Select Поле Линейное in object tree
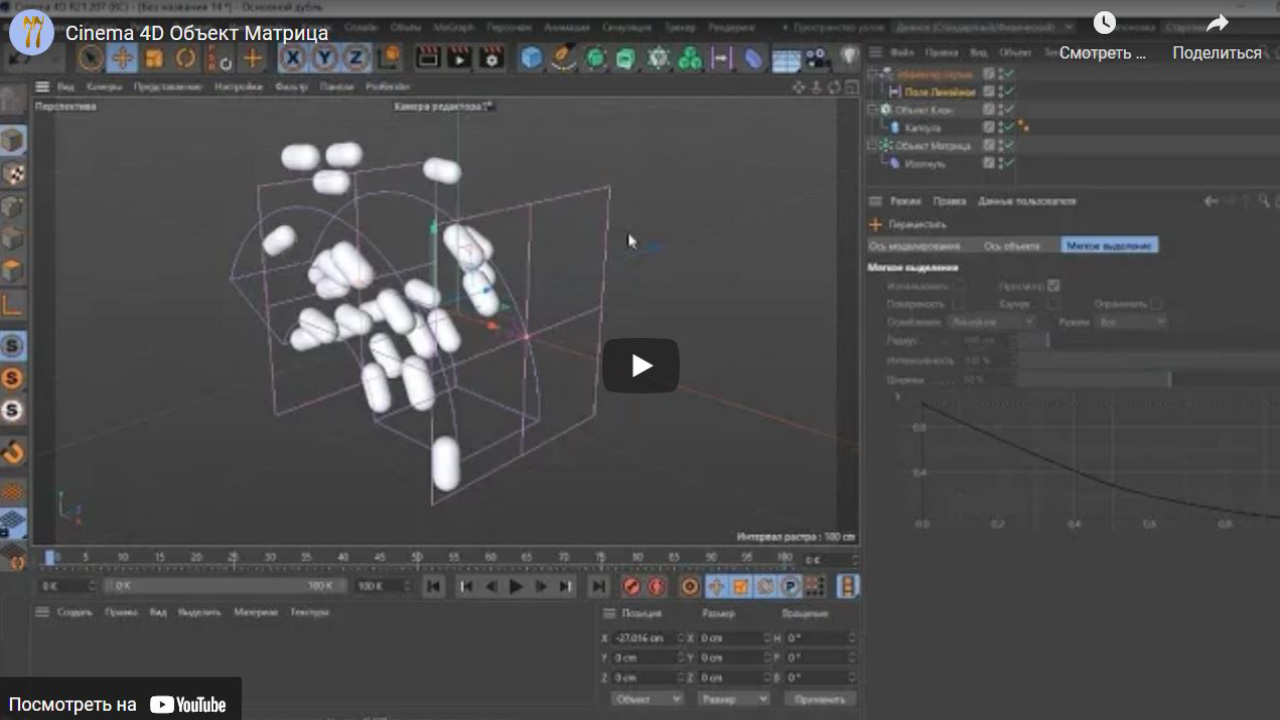Viewport: 1280px width, 720px height. (x=939, y=92)
